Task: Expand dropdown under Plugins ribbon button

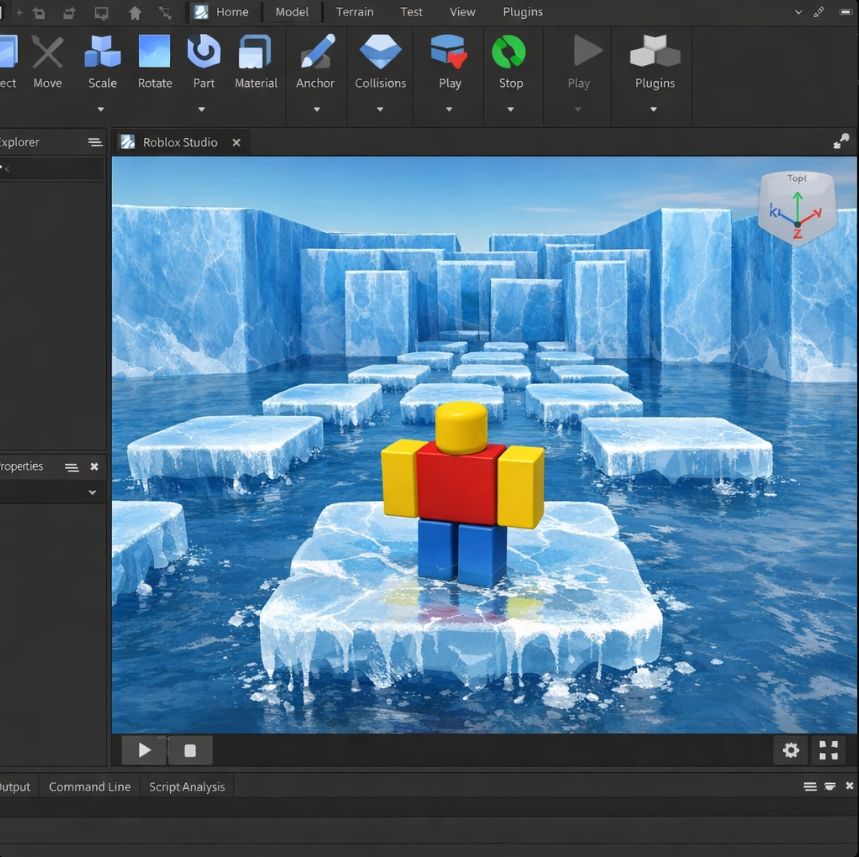Action: pyautogui.click(x=654, y=110)
